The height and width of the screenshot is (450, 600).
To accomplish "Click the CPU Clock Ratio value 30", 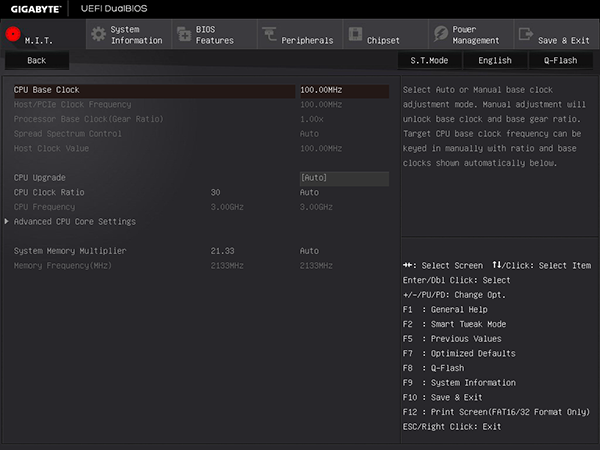I will [215, 192].
